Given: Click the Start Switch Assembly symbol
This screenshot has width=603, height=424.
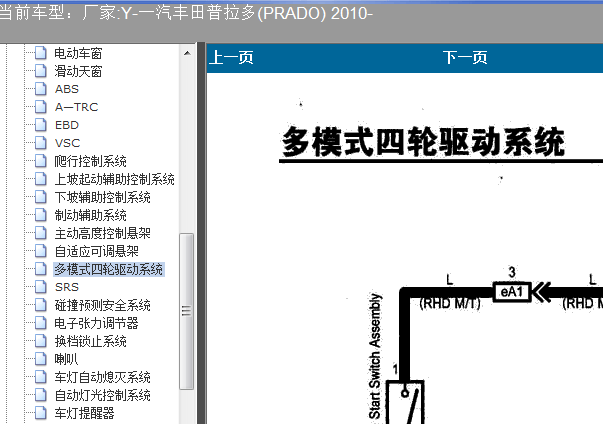Looking at the screenshot, I should [405, 402].
